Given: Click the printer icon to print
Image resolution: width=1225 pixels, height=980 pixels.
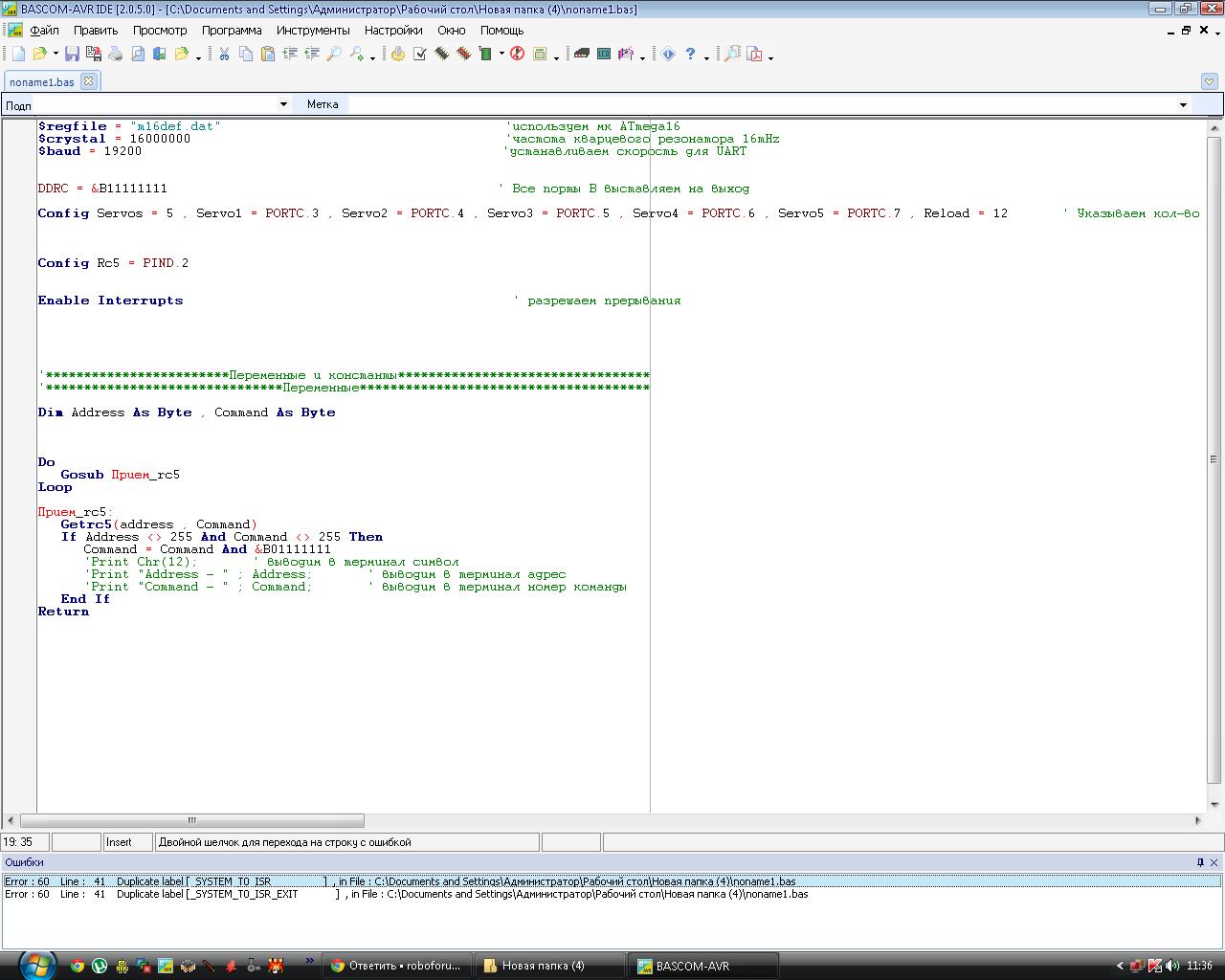Looking at the screenshot, I should coord(116,55).
